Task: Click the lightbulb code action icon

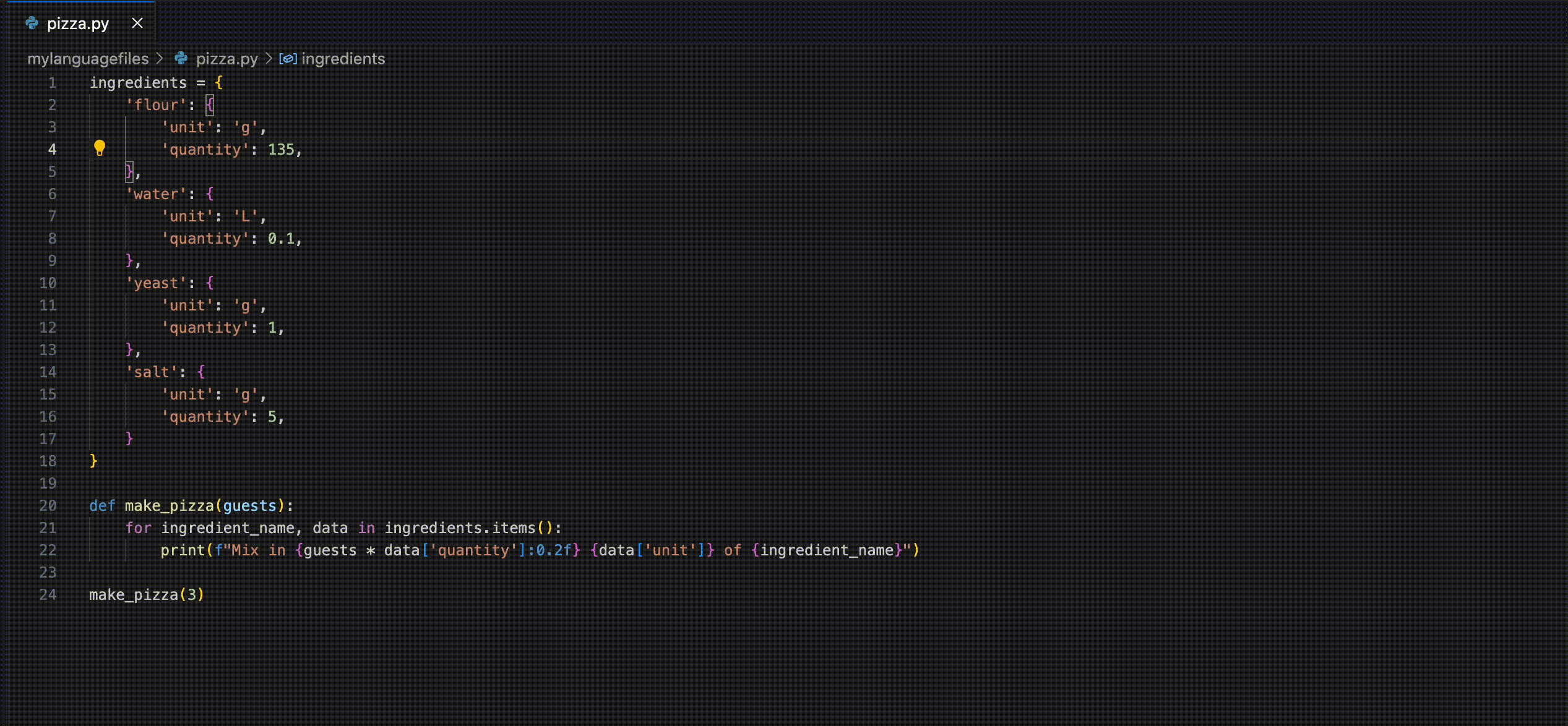Action: click(100, 148)
